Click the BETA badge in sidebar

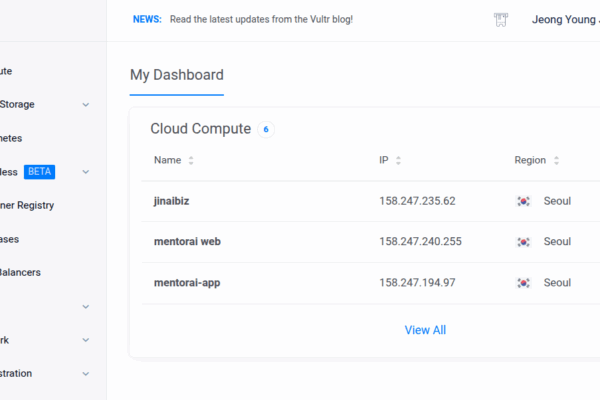[x=39, y=172]
